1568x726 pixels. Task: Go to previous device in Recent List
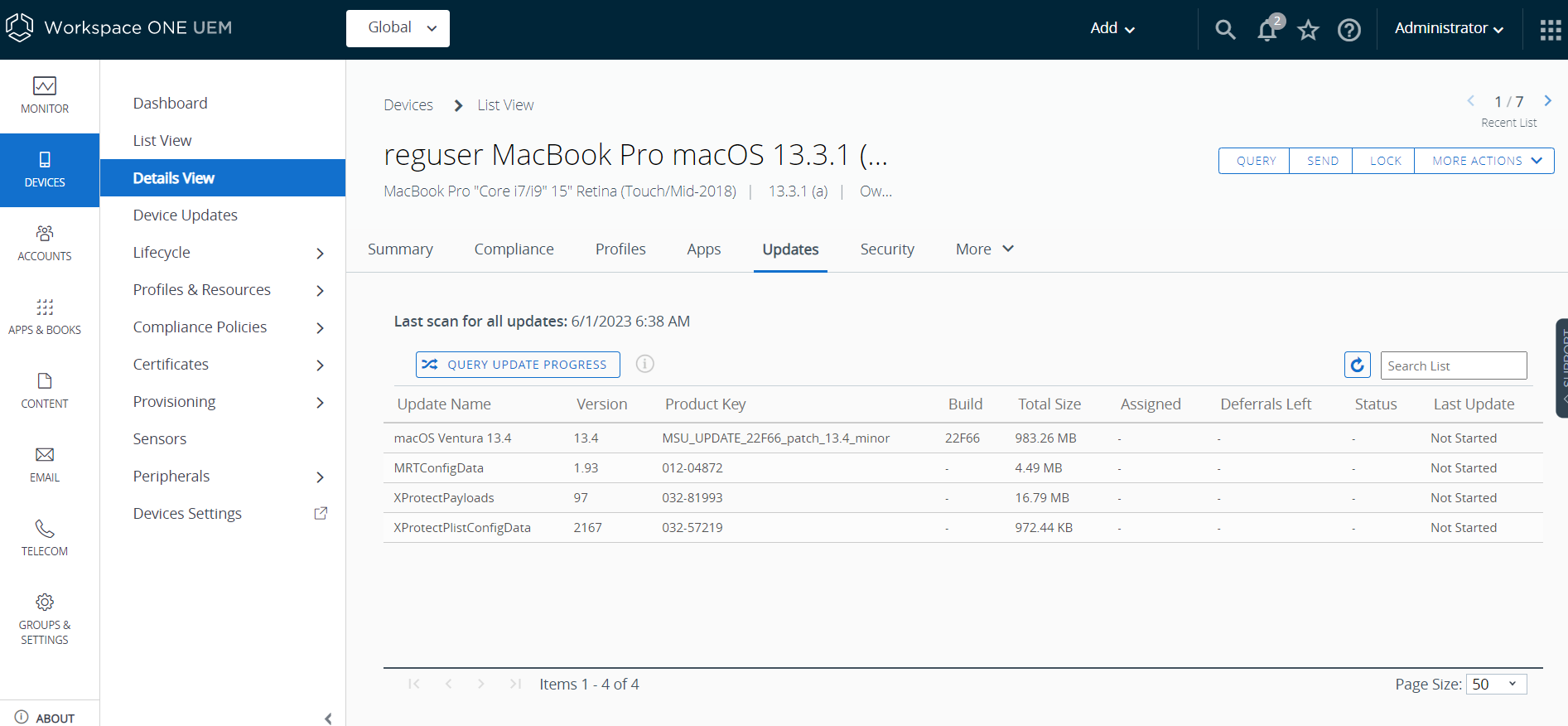[1471, 101]
